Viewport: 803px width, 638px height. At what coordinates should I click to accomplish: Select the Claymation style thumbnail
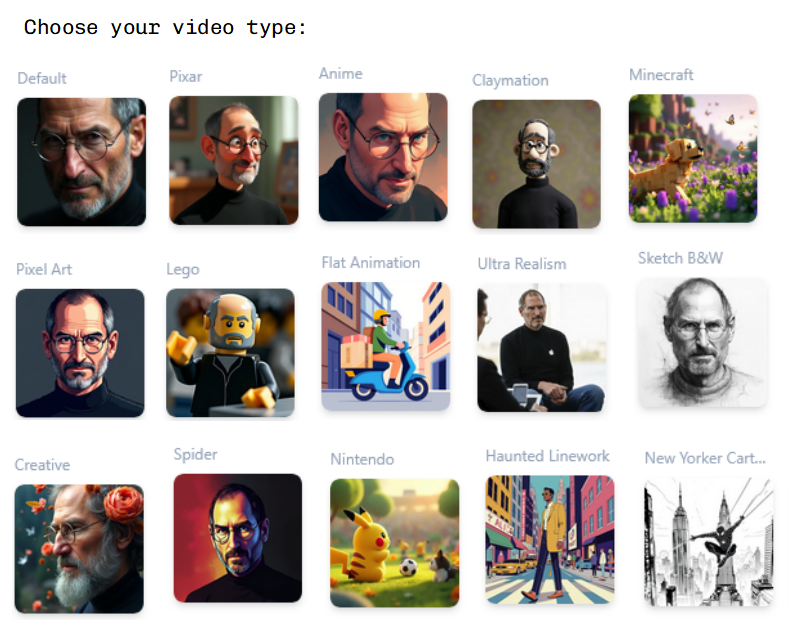[x=536, y=164]
